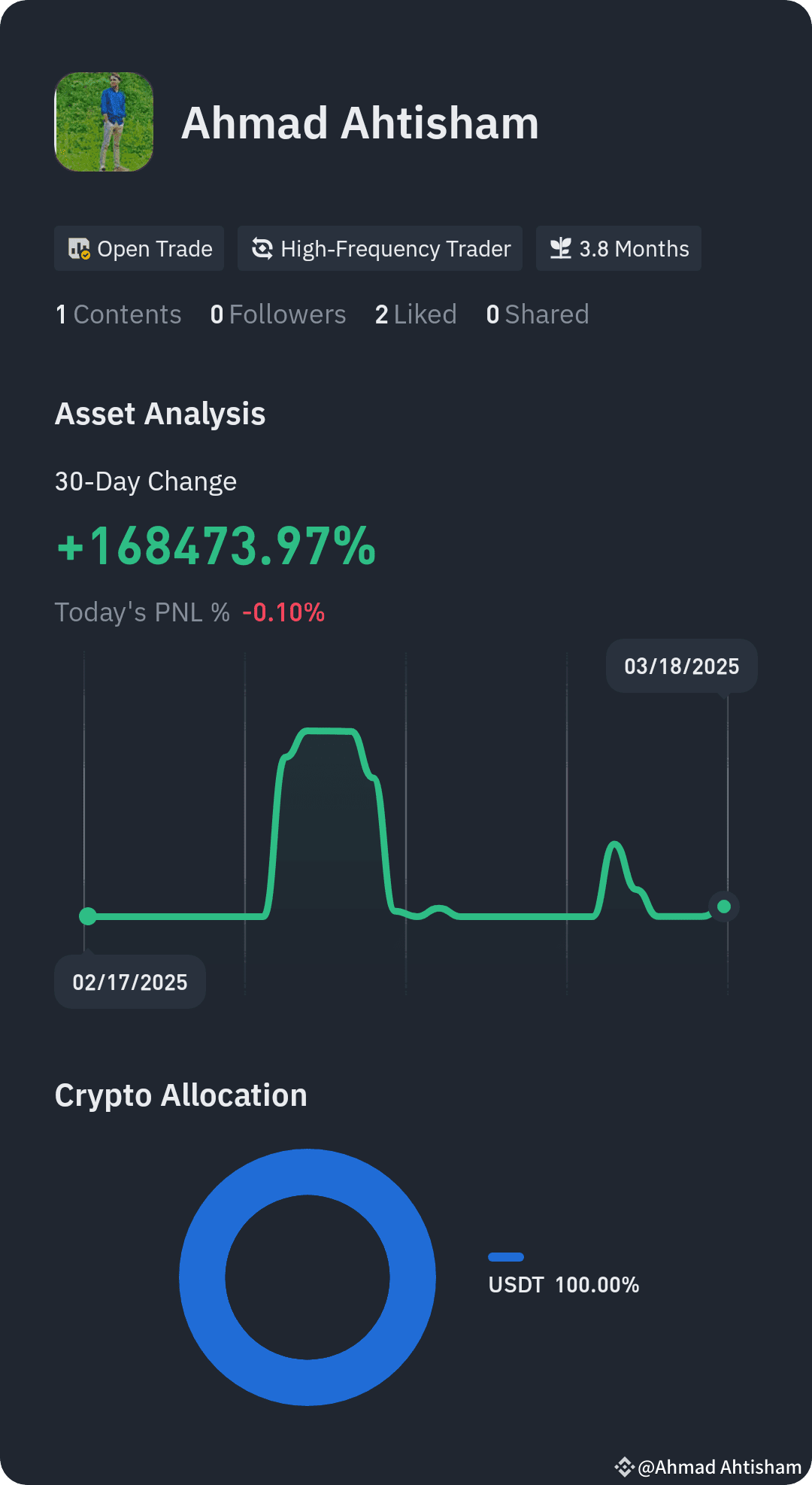The height and width of the screenshot is (1485, 812).
Task: Click the 03/18/2025 end date marker
Action: [x=682, y=666]
